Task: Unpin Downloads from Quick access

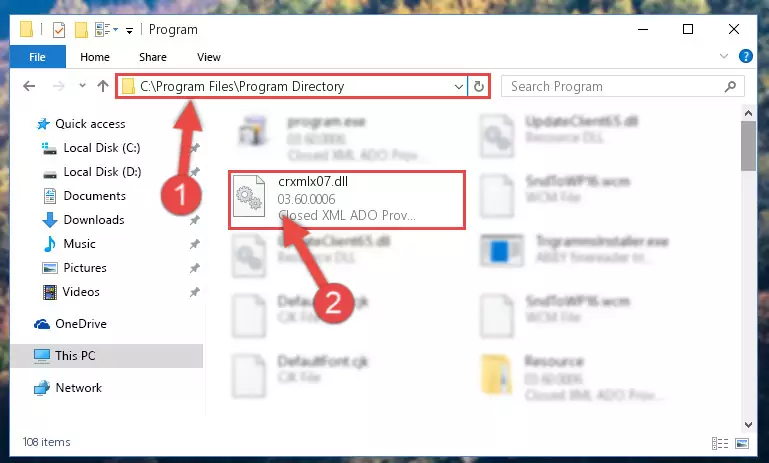Action: 195,220
